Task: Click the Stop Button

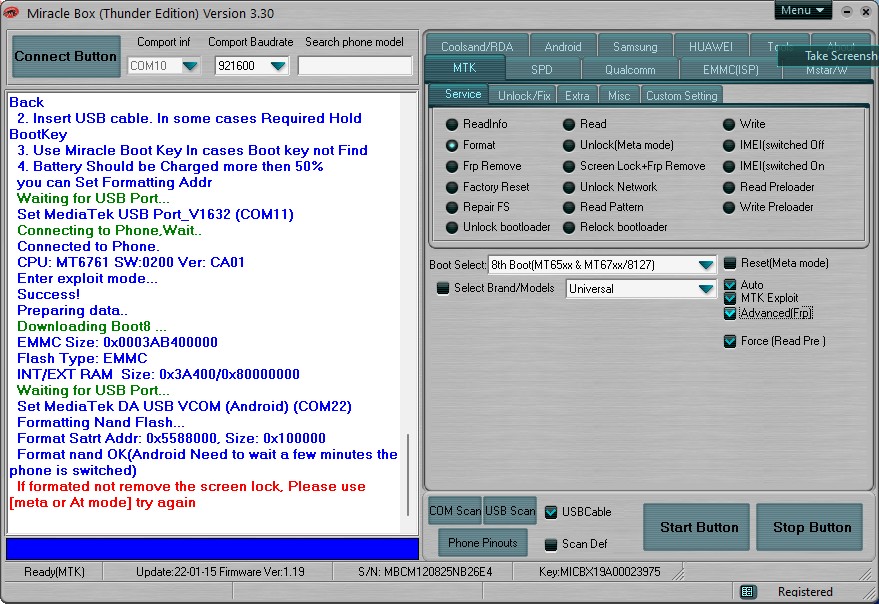Action: coord(809,527)
